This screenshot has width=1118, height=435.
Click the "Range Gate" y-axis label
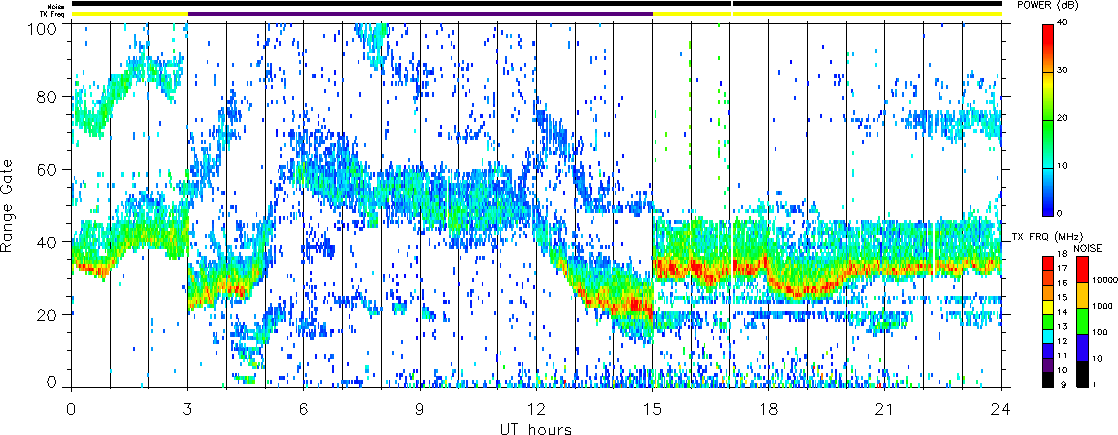9,204
